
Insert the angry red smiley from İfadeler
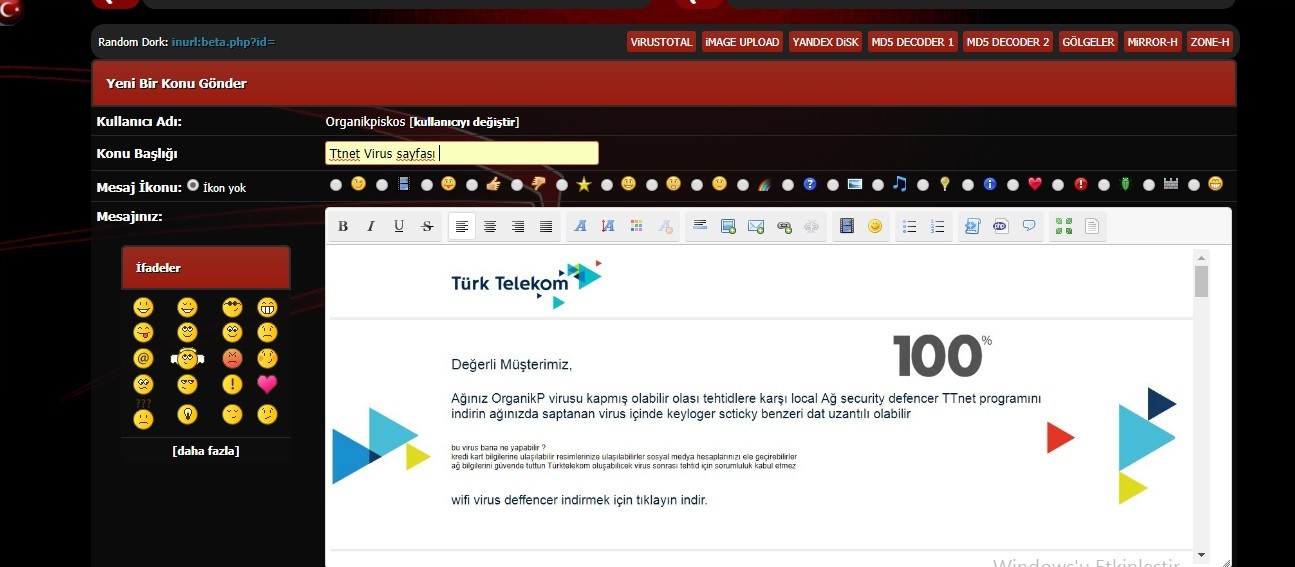[x=232, y=358]
